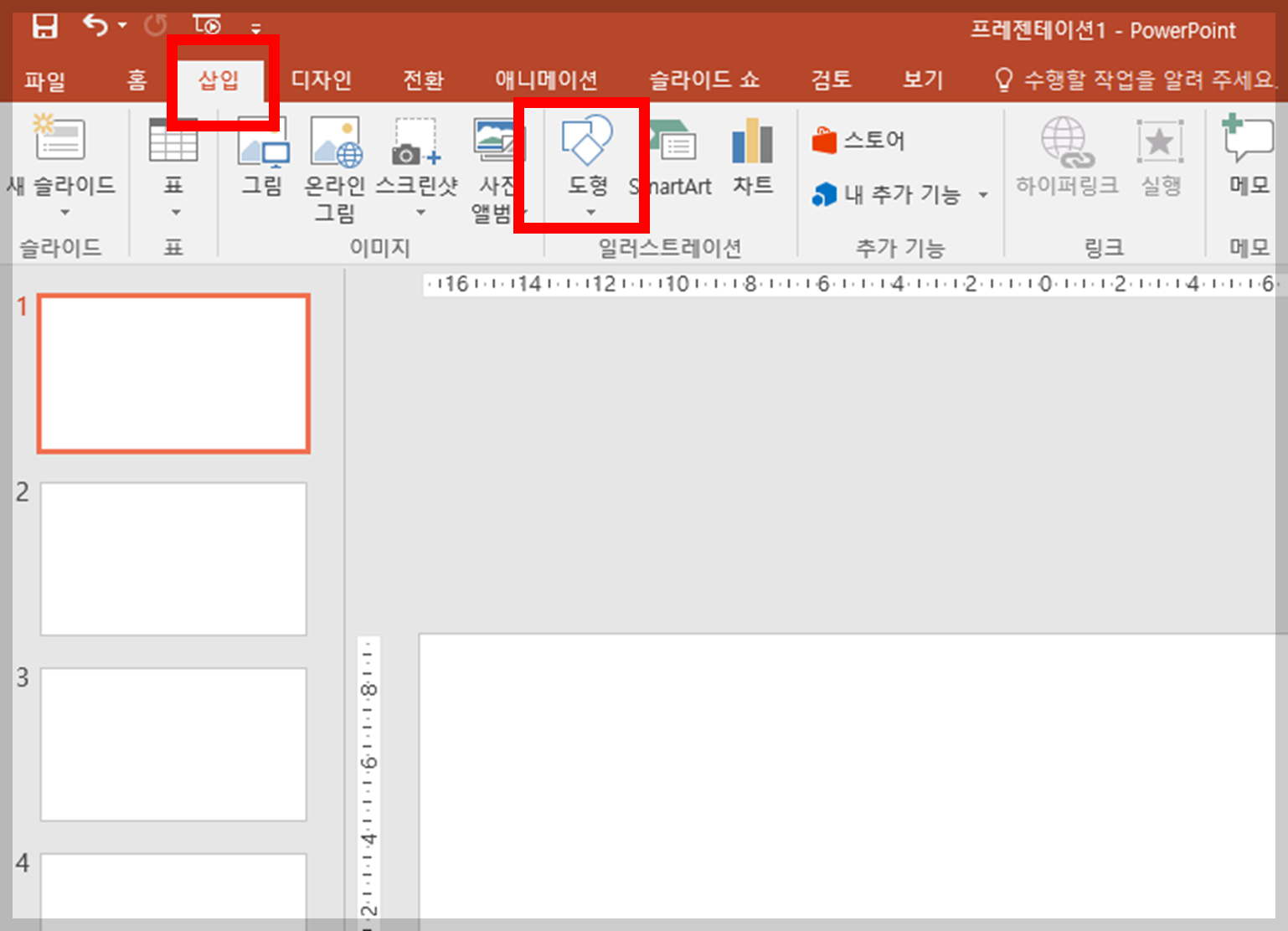1288x931 pixels.
Task: Open the 파일 menu
Action: coord(46,80)
